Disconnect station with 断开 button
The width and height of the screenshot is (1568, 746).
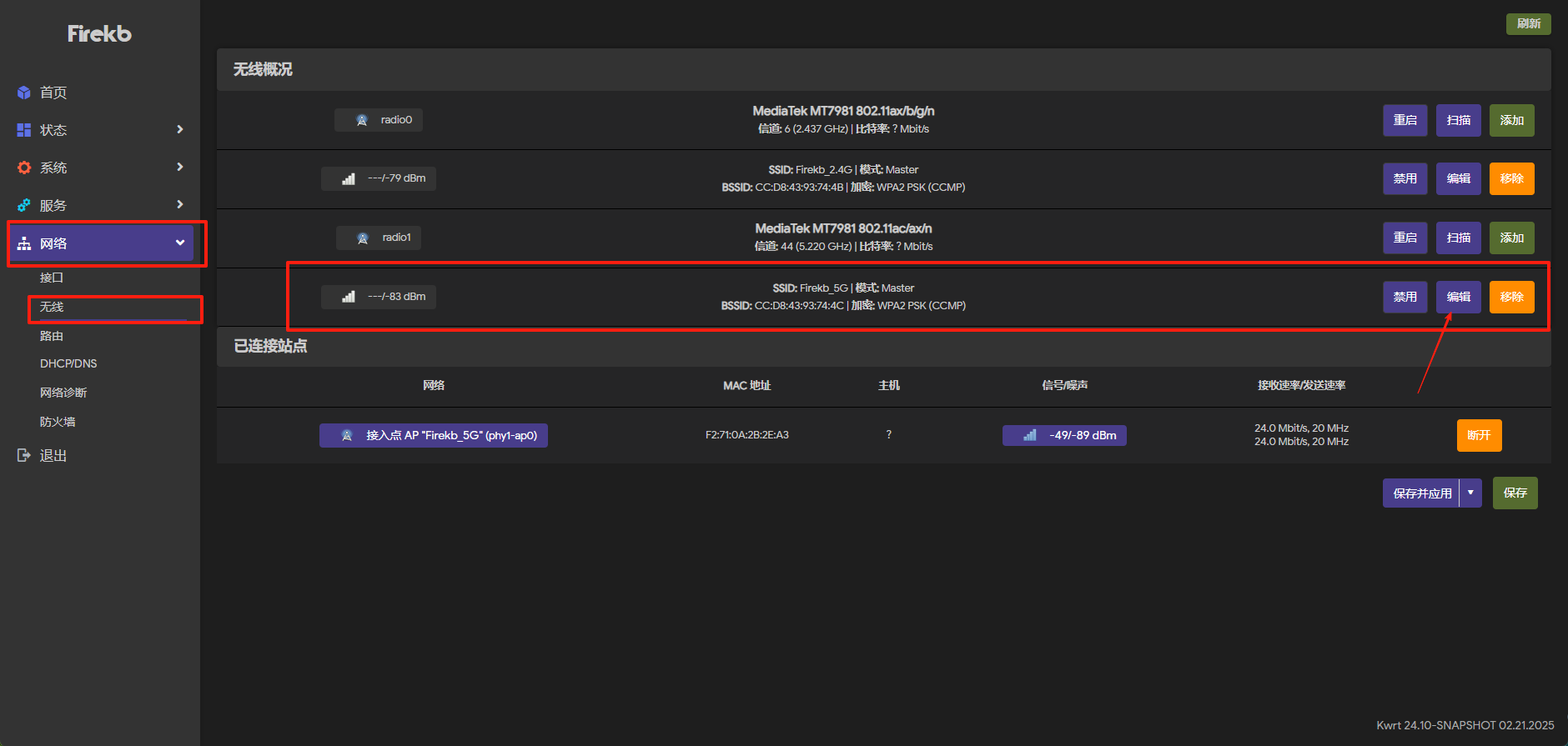[1479, 435]
